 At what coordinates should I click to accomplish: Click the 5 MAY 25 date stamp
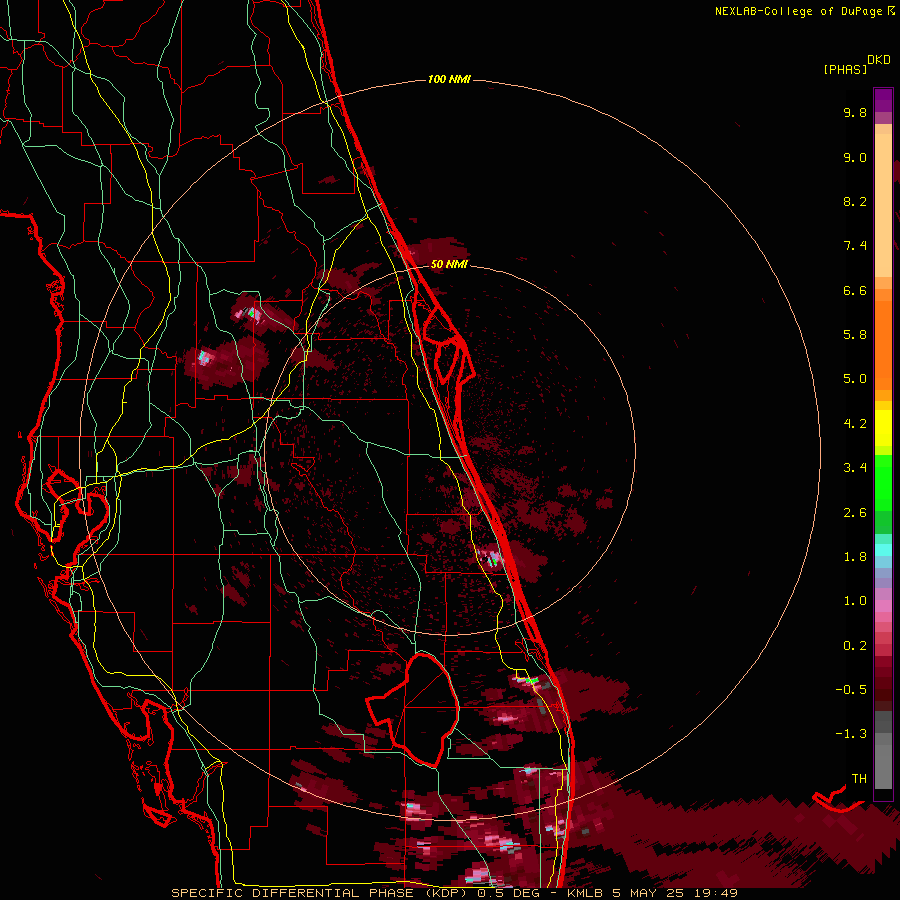click(x=650, y=893)
